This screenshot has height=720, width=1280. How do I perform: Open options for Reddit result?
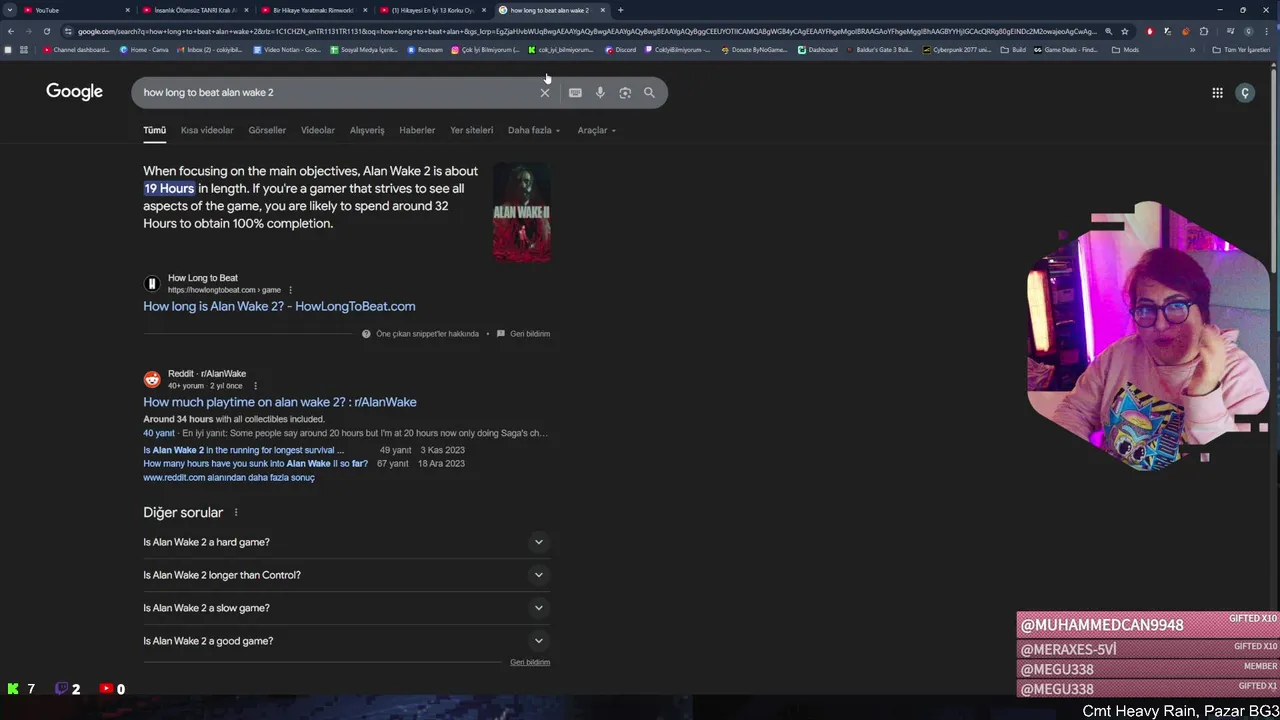(255, 386)
